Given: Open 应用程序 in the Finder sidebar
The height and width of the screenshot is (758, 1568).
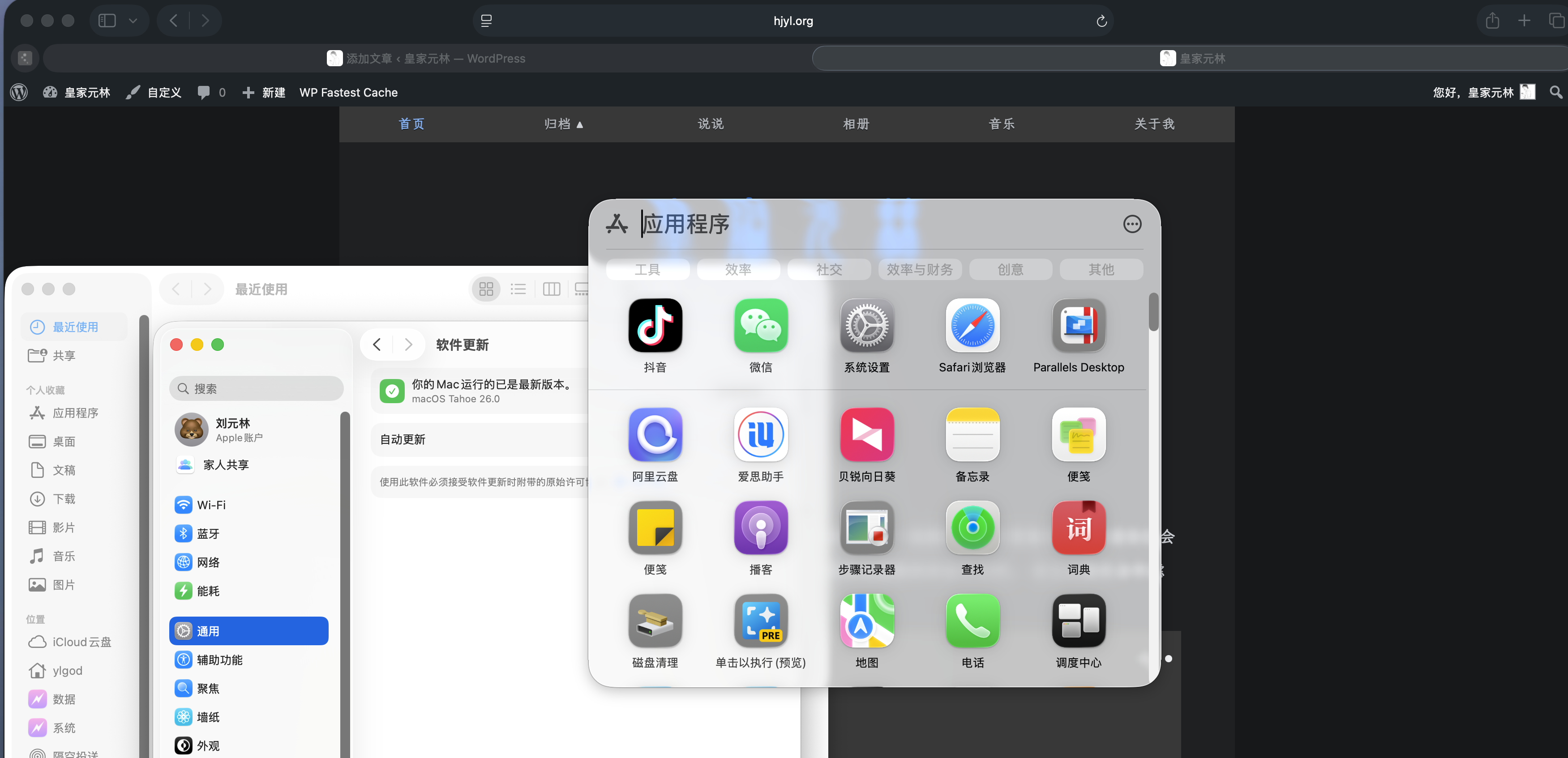Looking at the screenshot, I should (x=74, y=413).
